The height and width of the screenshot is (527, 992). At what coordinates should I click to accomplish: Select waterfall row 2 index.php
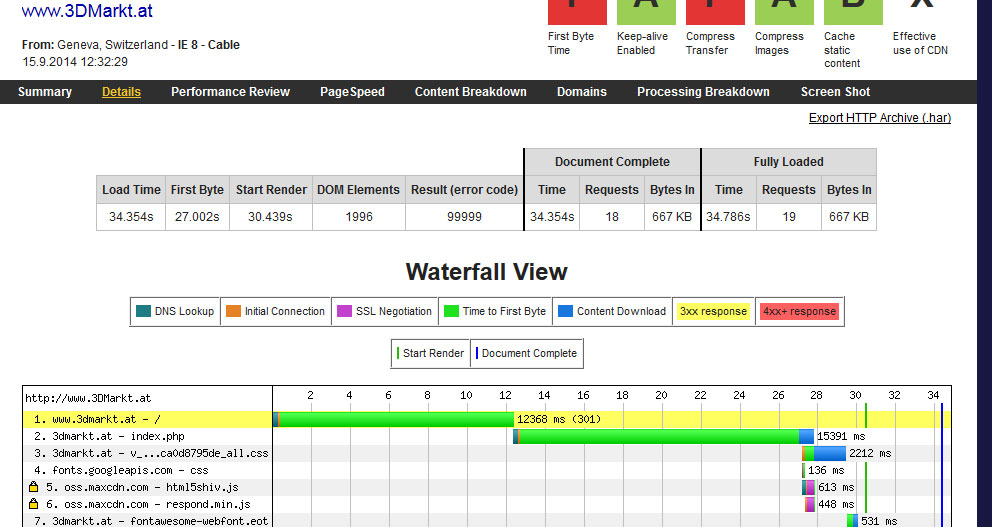[x=486, y=437]
